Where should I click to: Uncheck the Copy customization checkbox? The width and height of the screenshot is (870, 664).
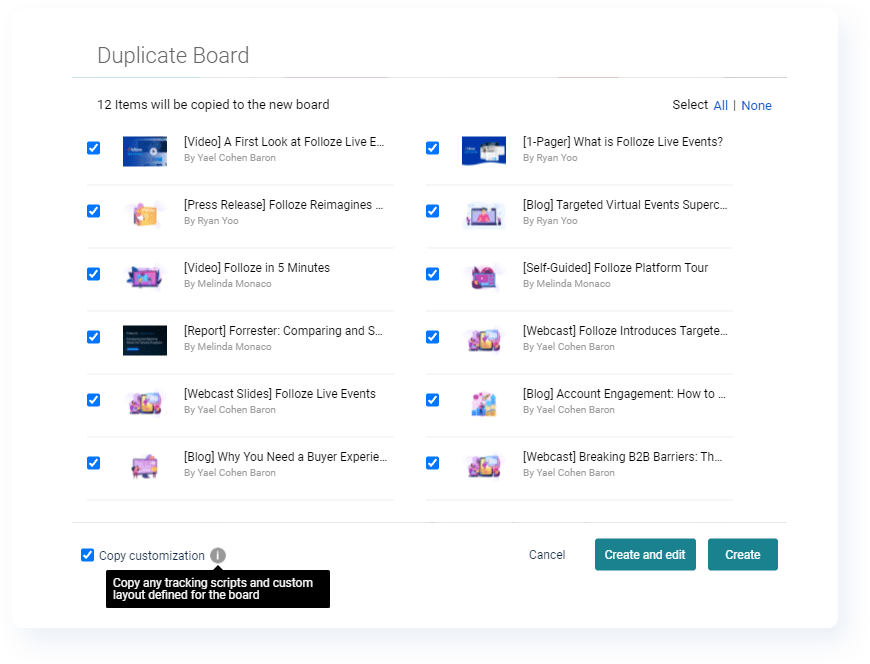pyautogui.click(x=88, y=555)
